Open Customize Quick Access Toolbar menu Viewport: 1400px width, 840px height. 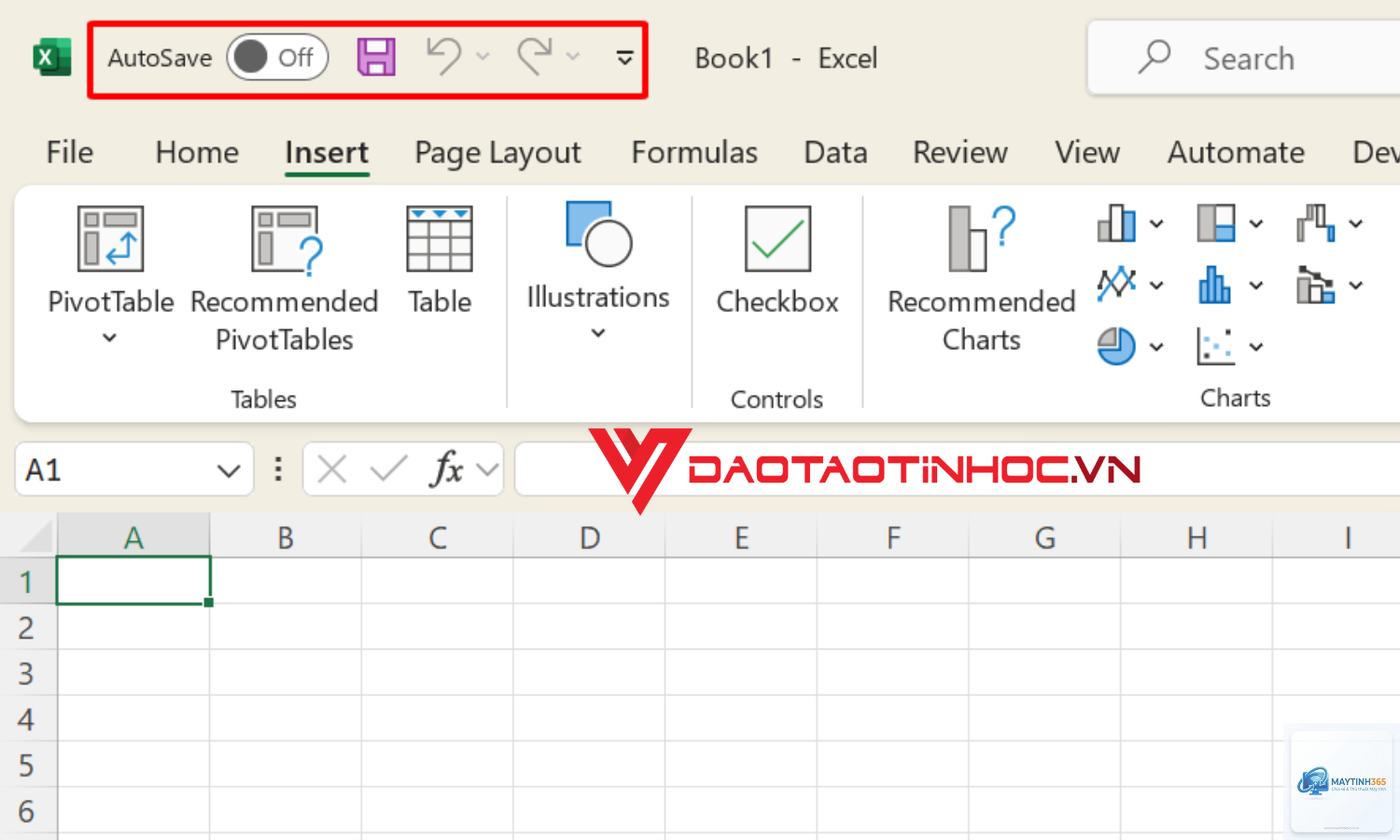tap(624, 58)
